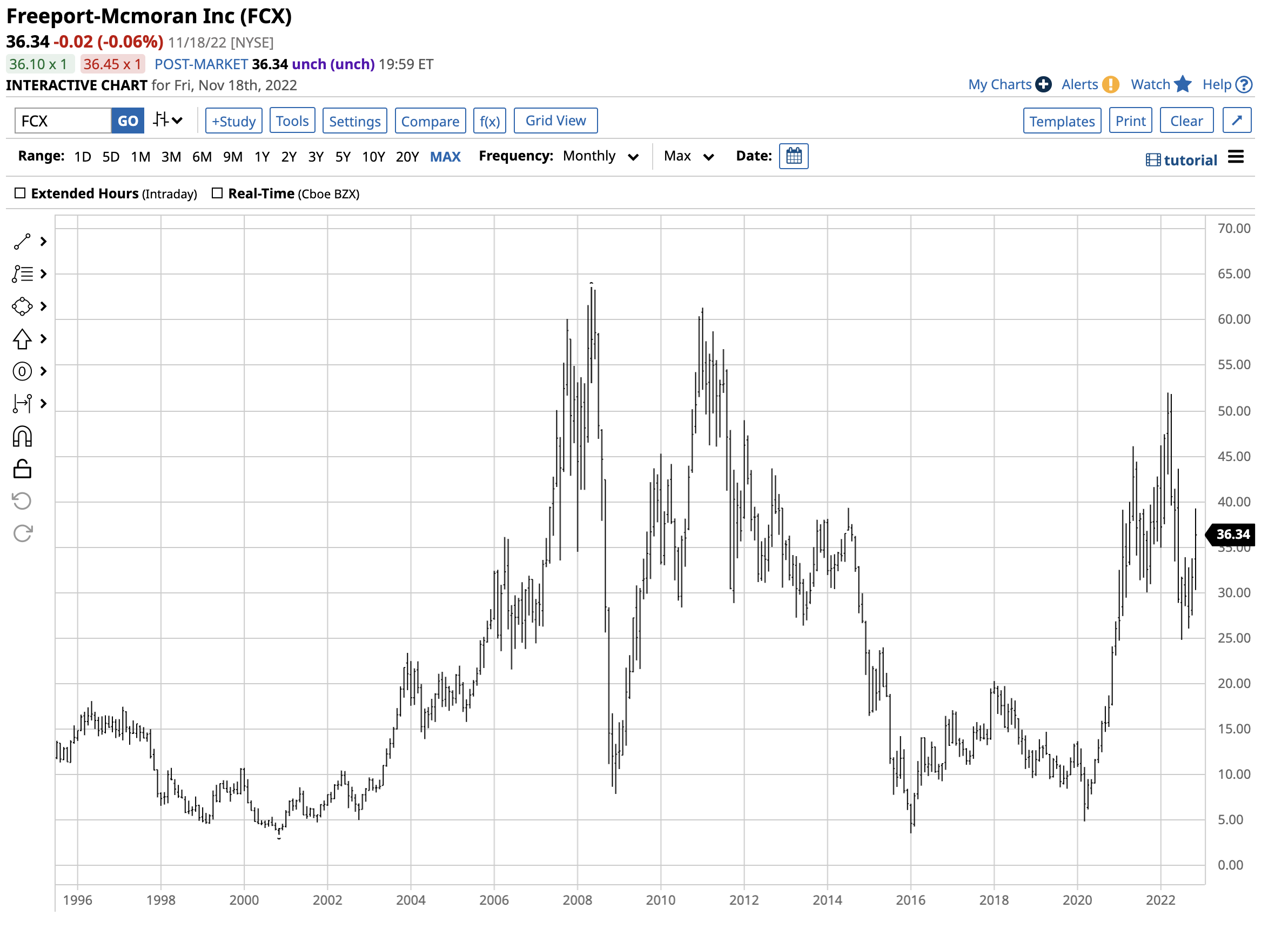The image size is (1288, 935).
Task: Select the 6M range
Action: point(202,157)
